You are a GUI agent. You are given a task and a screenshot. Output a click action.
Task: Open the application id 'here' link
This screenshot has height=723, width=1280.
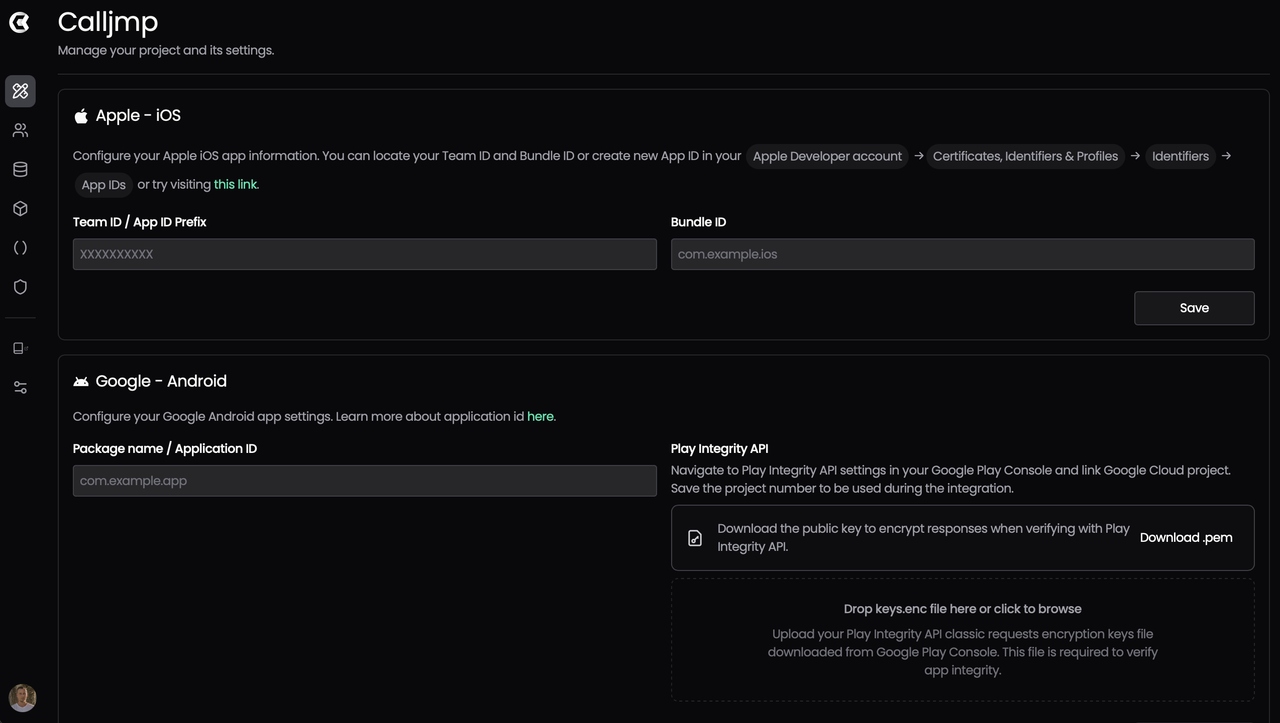tap(541, 416)
